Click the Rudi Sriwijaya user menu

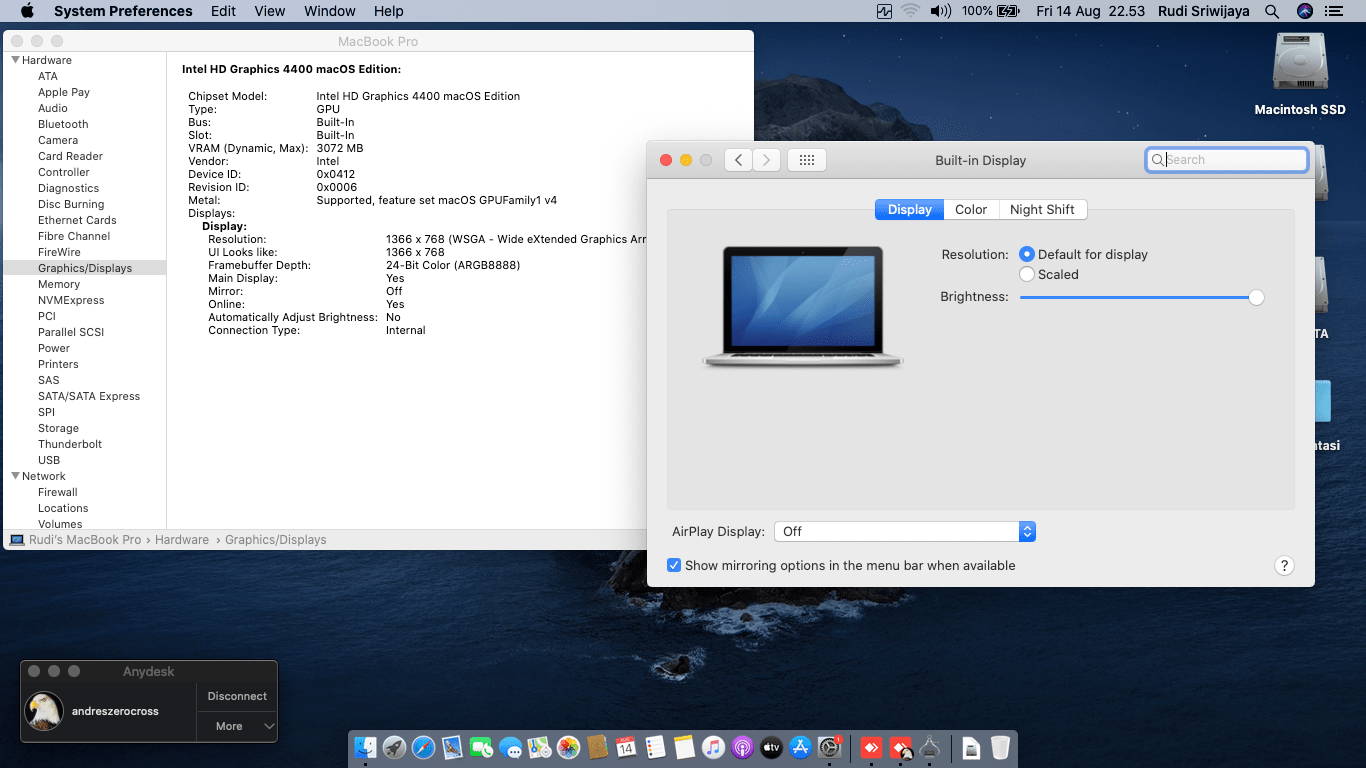(x=1203, y=11)
